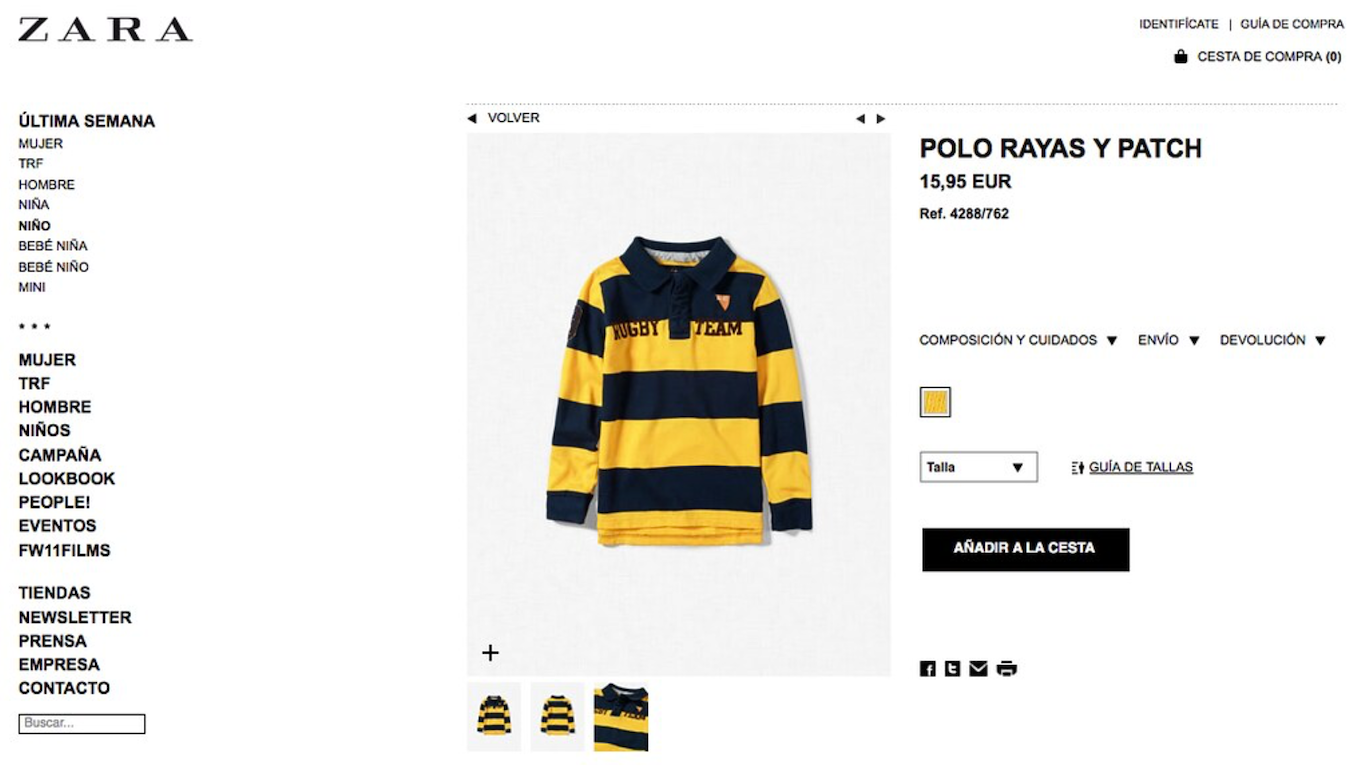Viewport: 1366px width, 770px height.
Task: Open the Guía de tallas link
Action: (x=1140, y=467)
